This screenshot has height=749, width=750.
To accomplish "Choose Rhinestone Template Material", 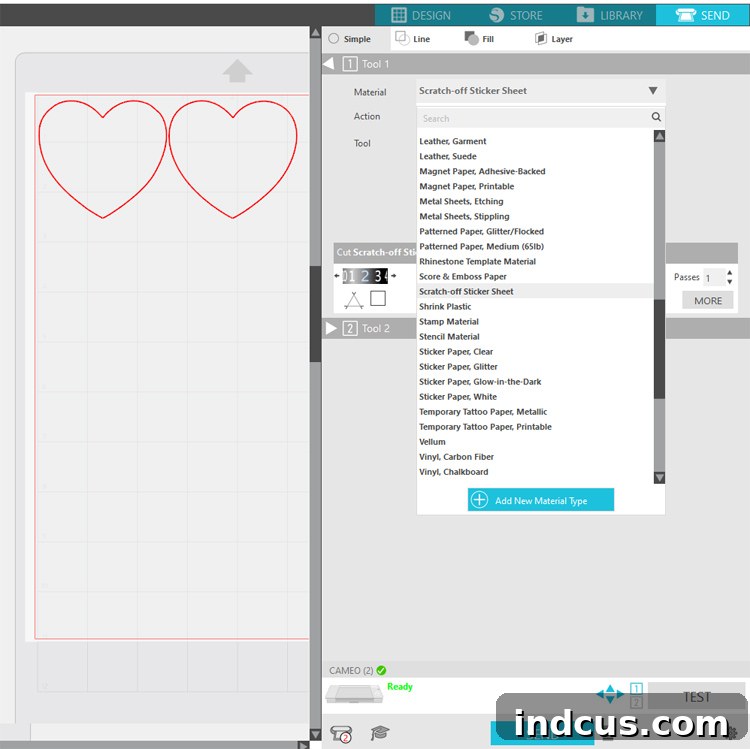I will pos(477,262).
